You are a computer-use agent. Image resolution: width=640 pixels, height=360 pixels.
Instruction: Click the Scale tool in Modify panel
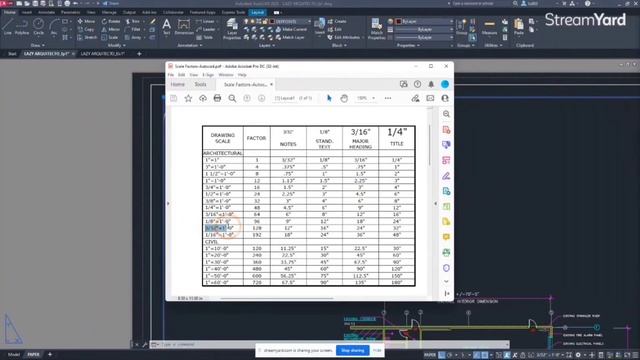(110, 38)
